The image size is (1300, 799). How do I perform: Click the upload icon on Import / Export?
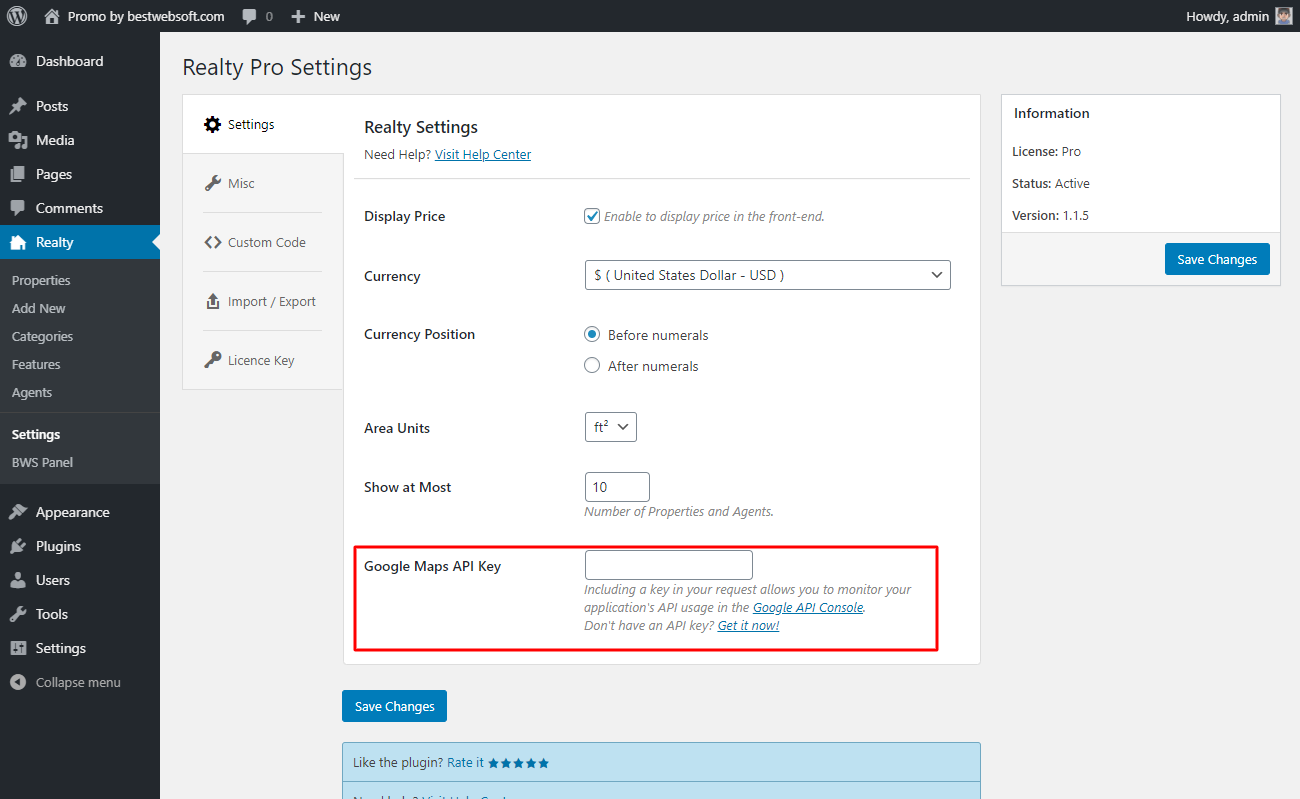(212, 301)
